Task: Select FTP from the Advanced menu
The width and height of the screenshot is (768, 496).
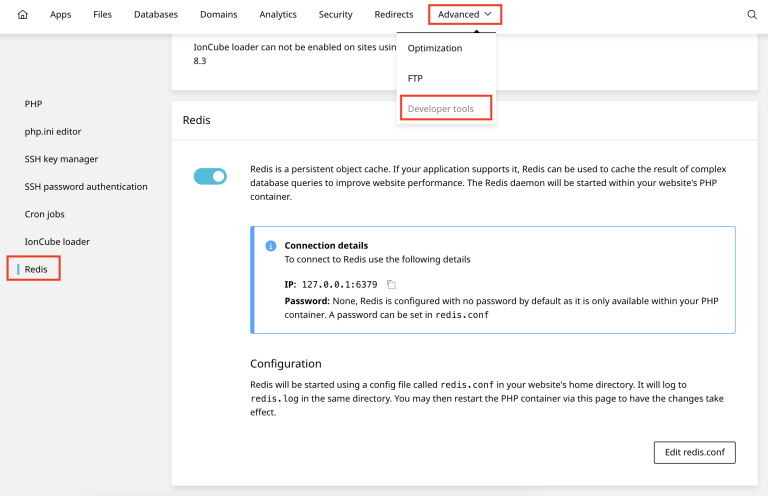Action: coord(415,78)
